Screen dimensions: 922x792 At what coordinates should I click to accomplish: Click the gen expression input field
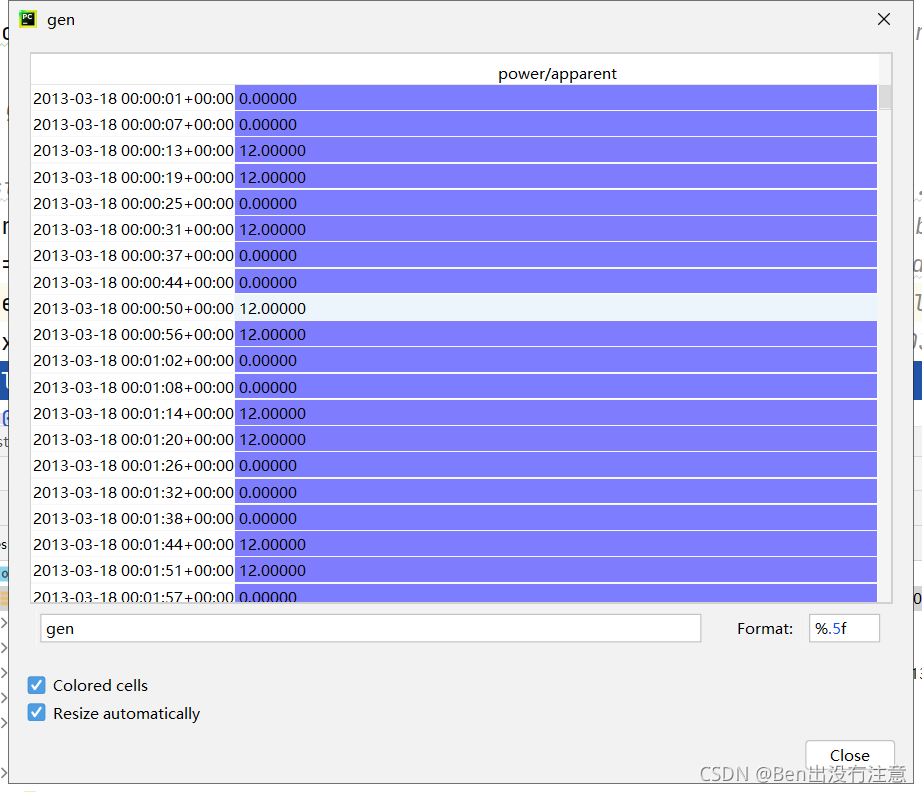pos(370,629)
